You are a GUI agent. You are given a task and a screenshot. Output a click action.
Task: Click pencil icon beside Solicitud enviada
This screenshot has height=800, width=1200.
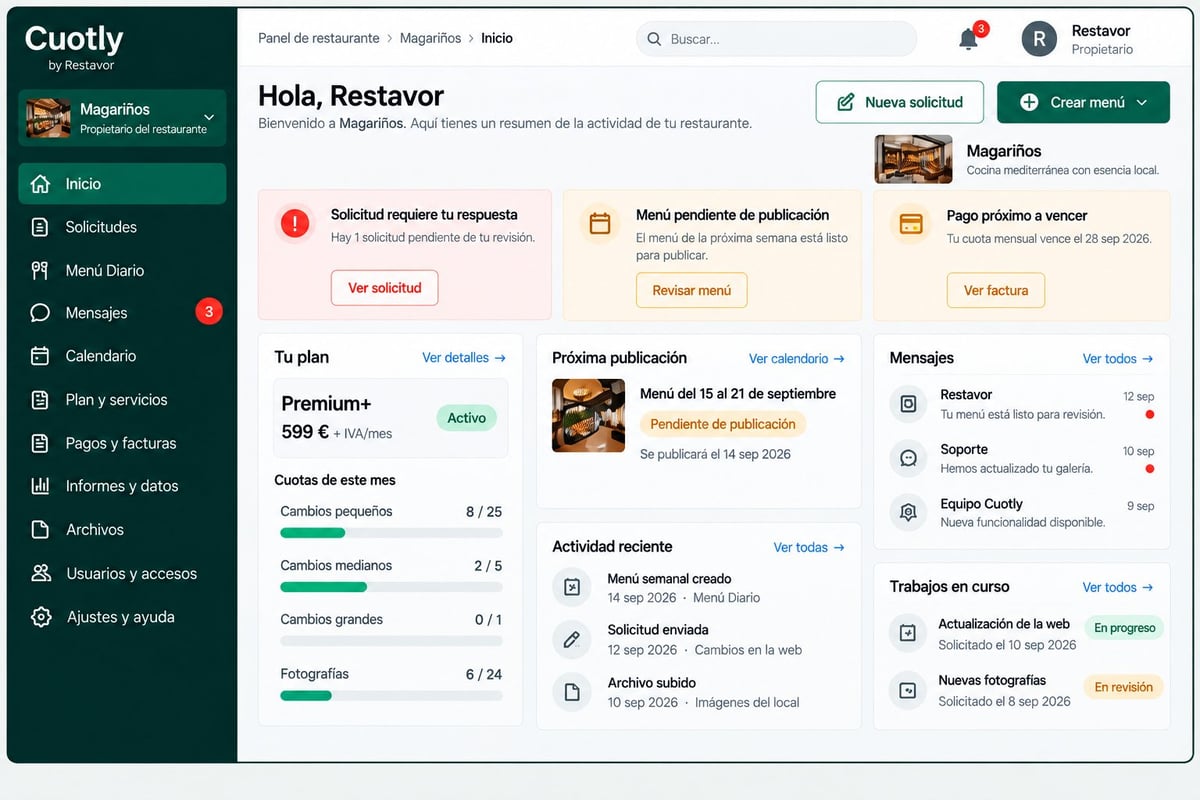[x=572, y=639]
